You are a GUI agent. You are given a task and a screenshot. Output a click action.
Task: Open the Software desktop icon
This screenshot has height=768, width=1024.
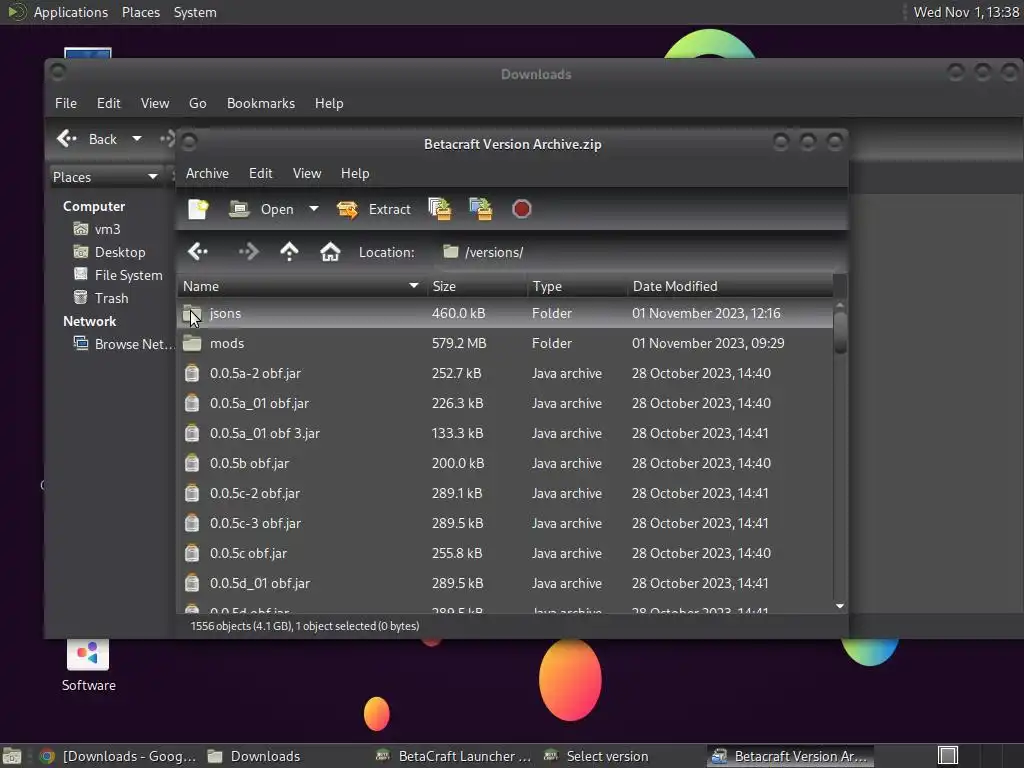tap(88, 665)
